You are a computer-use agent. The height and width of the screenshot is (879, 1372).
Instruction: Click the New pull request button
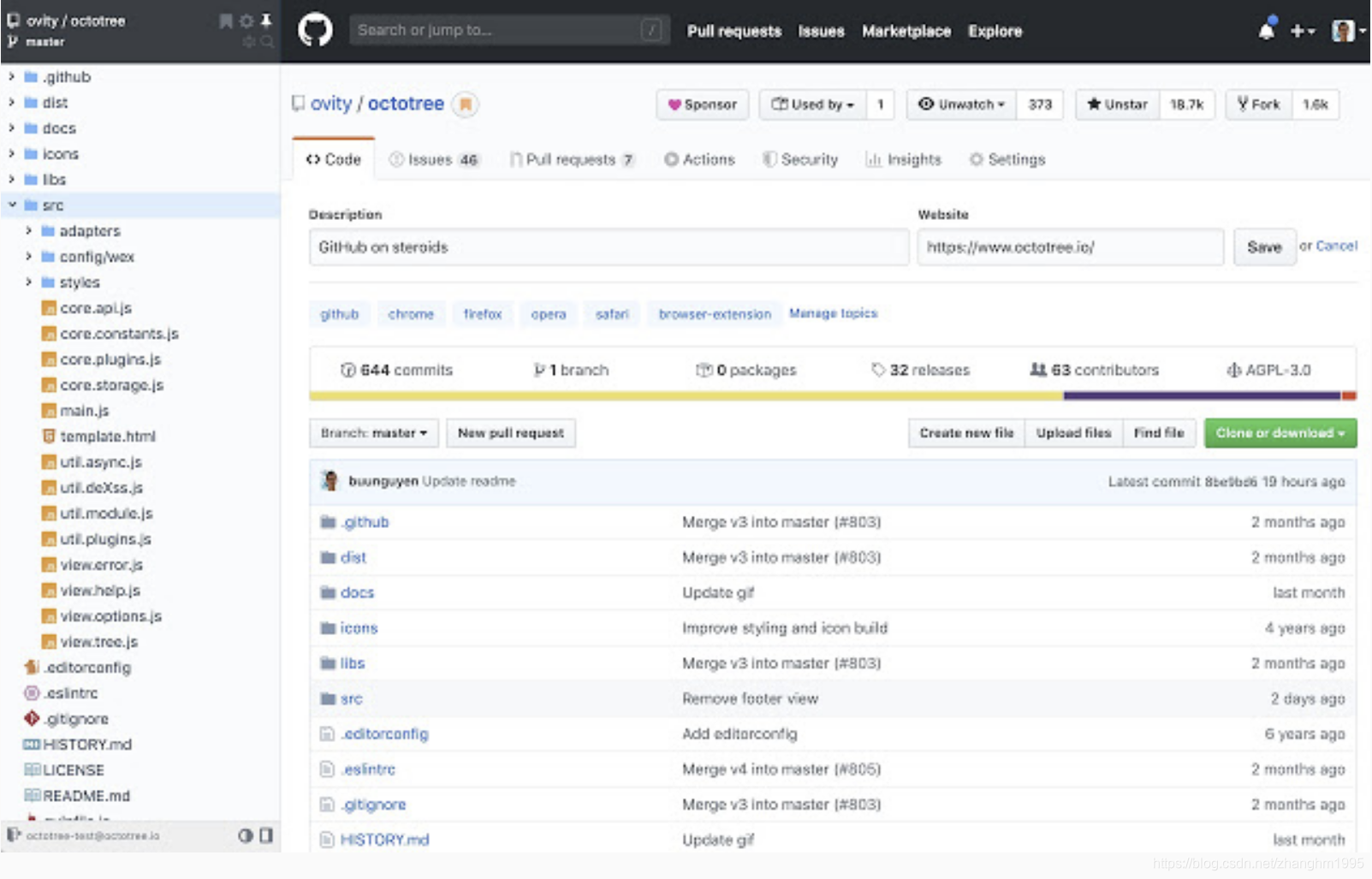(510, 433)
